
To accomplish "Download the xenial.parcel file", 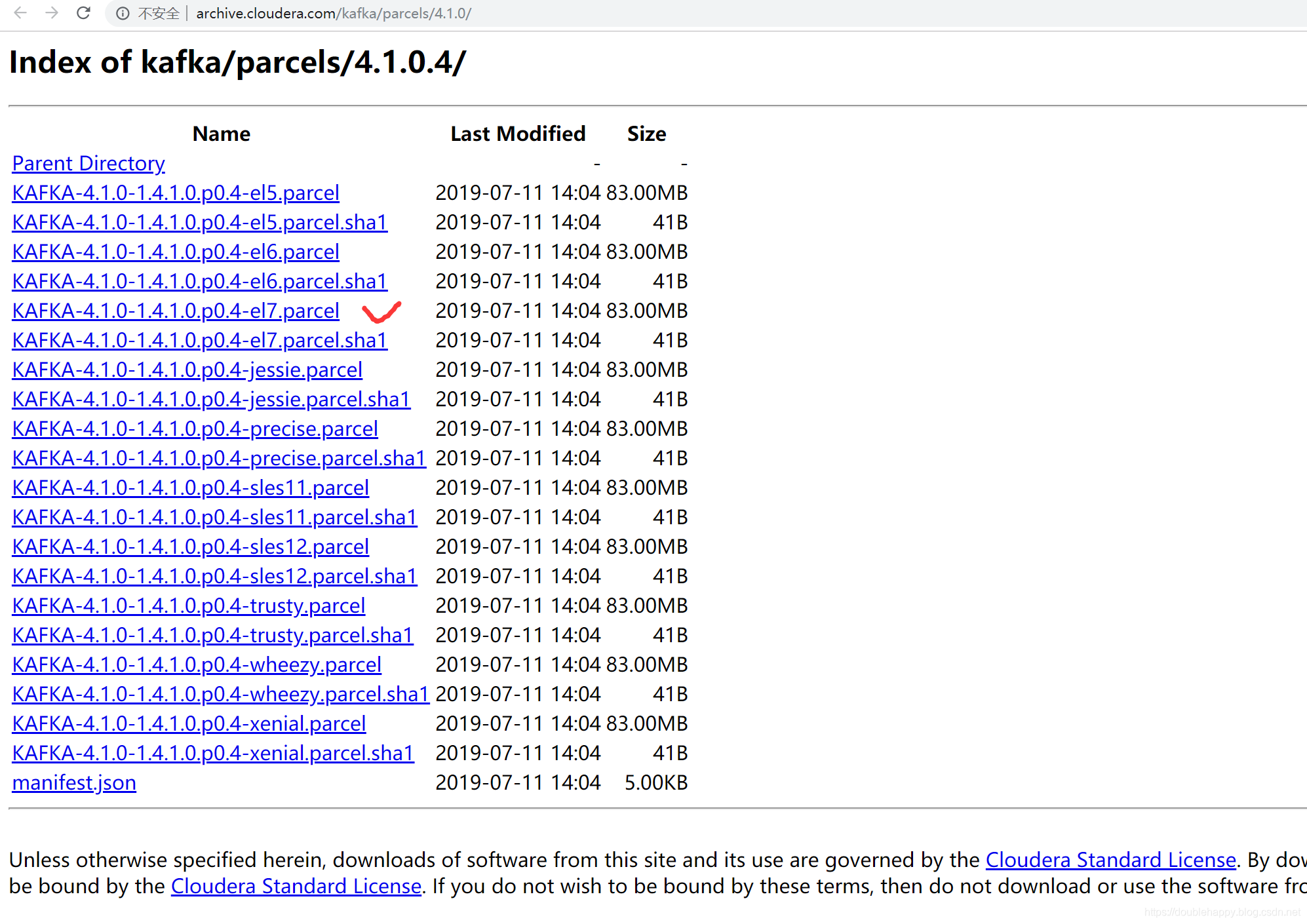I will coord(189,723).
